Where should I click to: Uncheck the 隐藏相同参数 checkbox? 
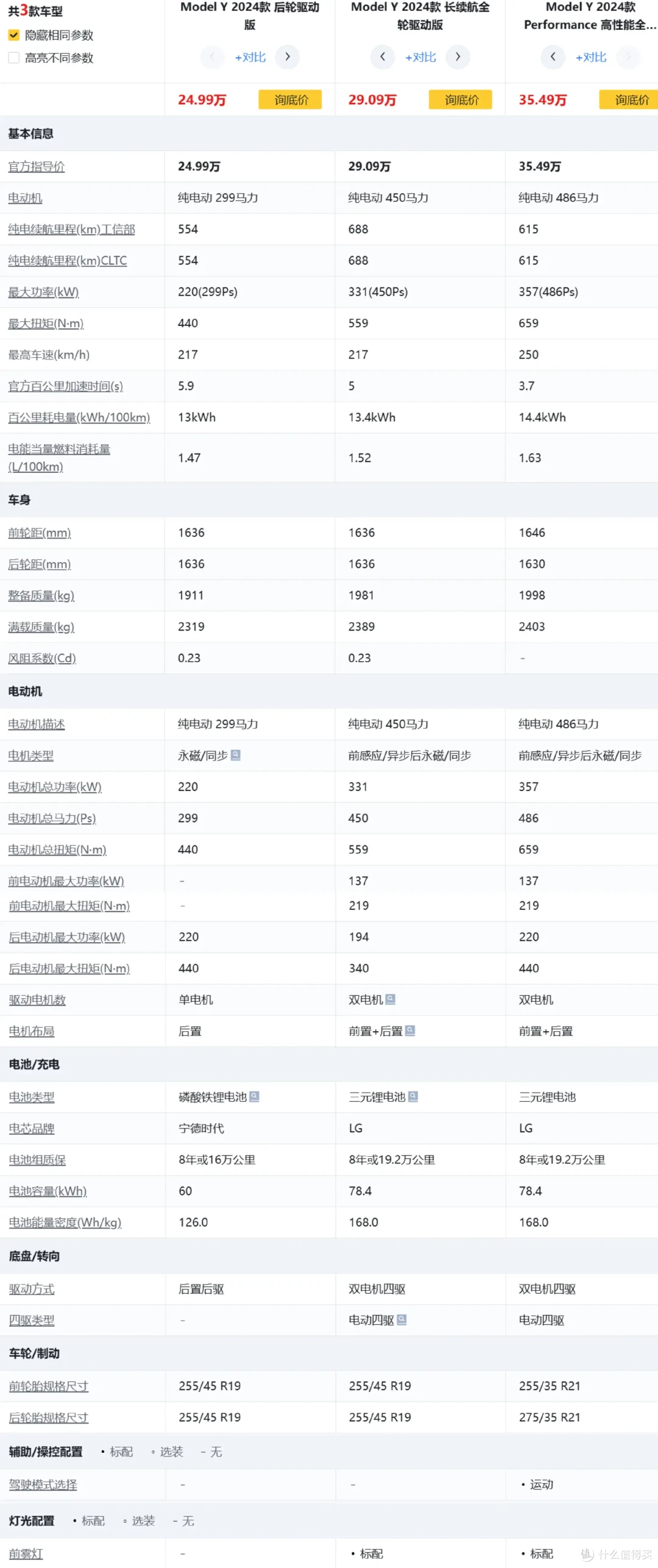click(14, 35)
